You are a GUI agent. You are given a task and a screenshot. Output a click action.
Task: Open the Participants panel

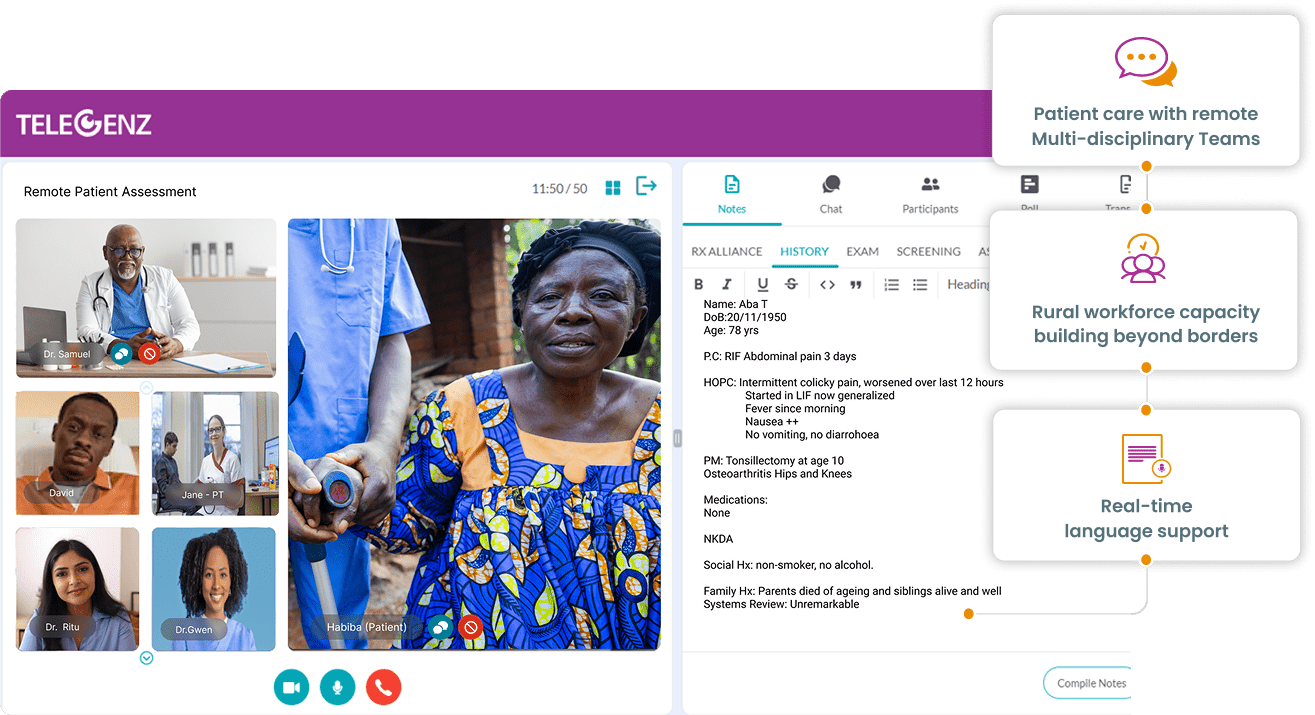(930, 194)
